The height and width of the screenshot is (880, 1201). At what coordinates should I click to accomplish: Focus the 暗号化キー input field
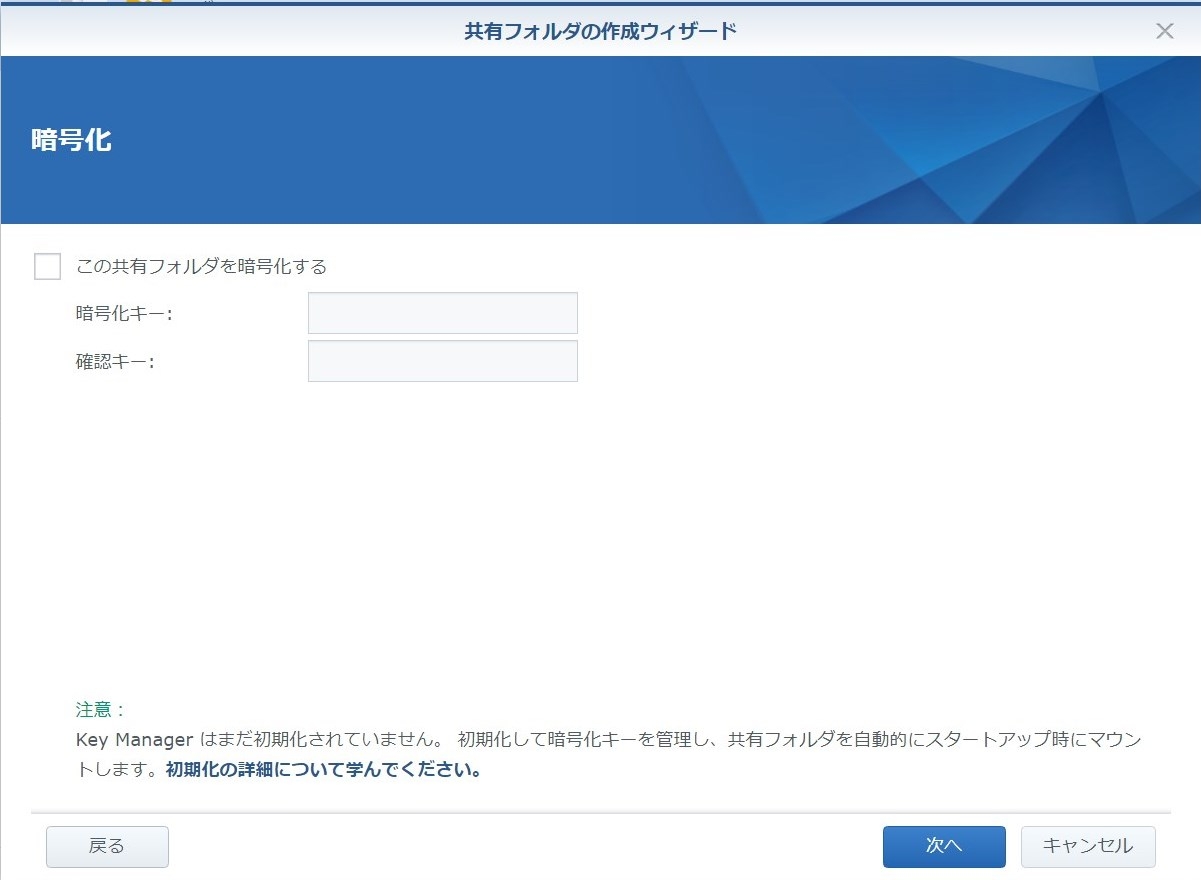442,313
